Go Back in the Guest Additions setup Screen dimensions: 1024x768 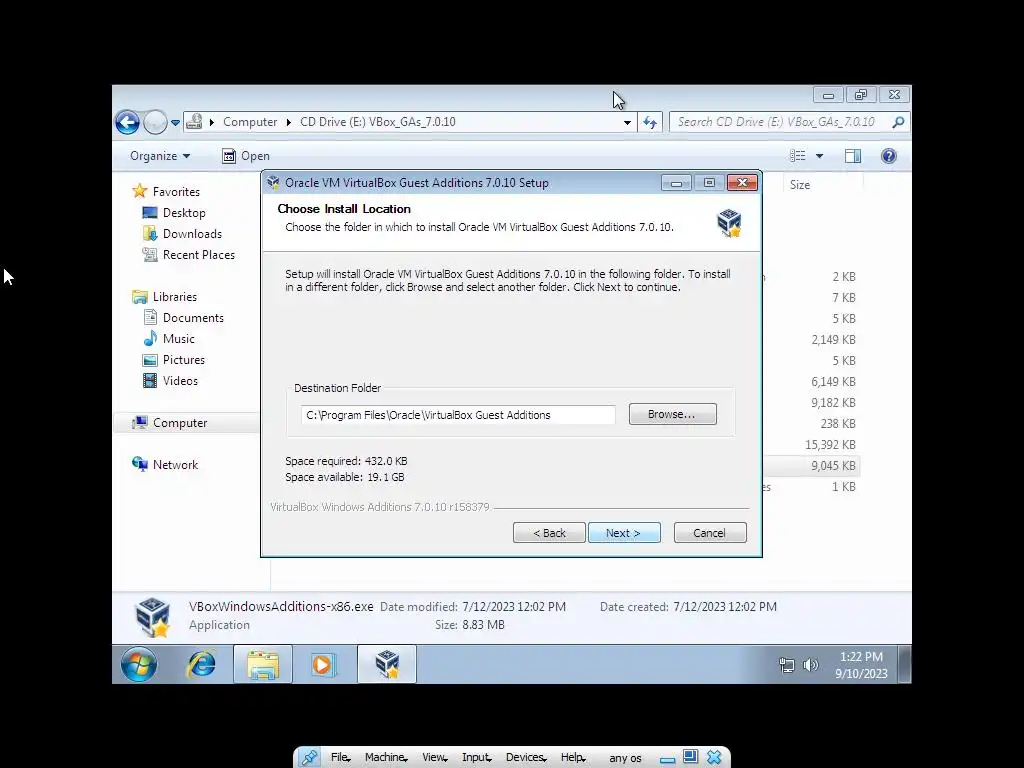pyautogui.click(x=549, y=533)
